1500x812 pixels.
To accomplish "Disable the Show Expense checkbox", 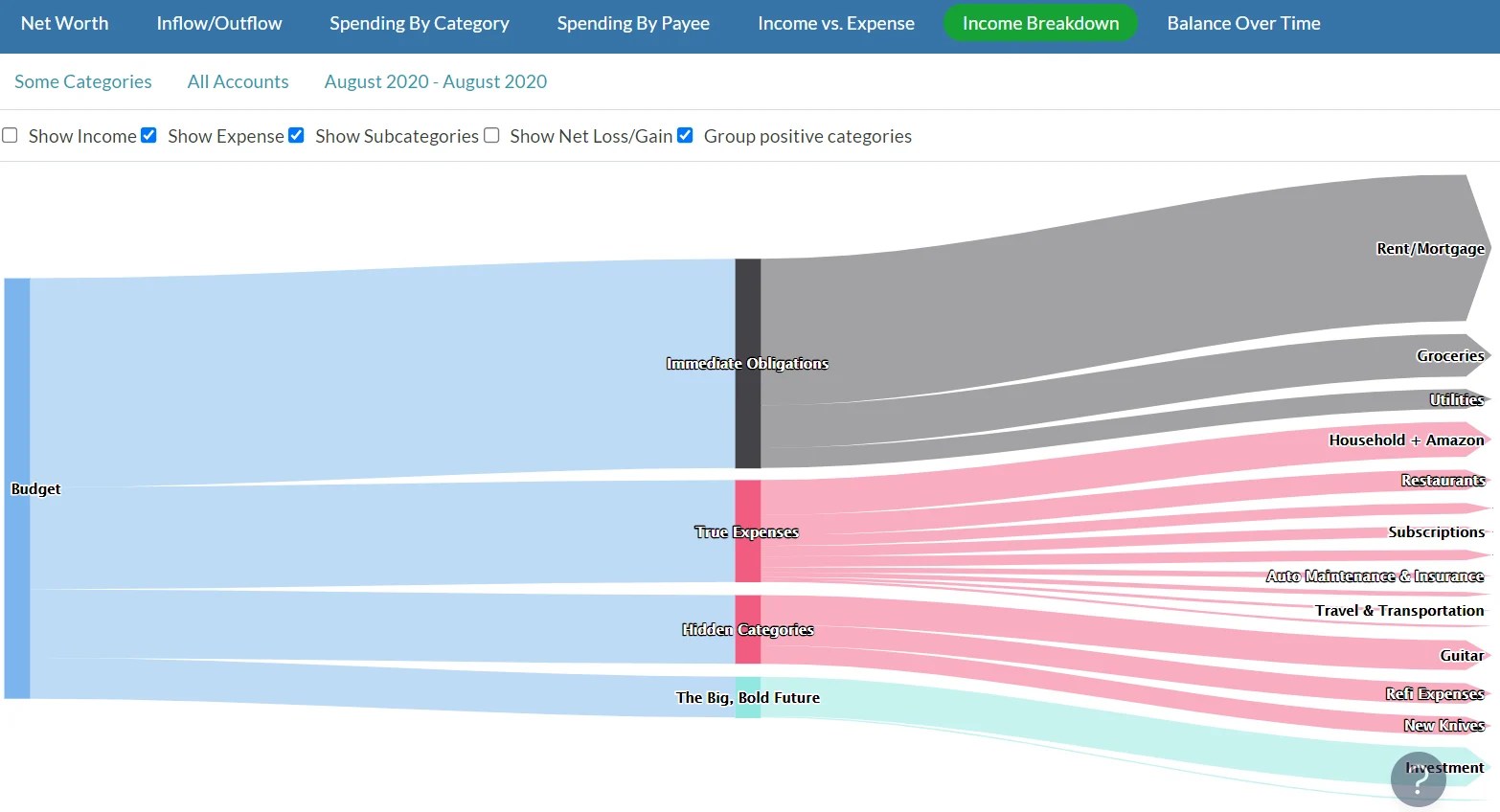I will coord(148,135).
